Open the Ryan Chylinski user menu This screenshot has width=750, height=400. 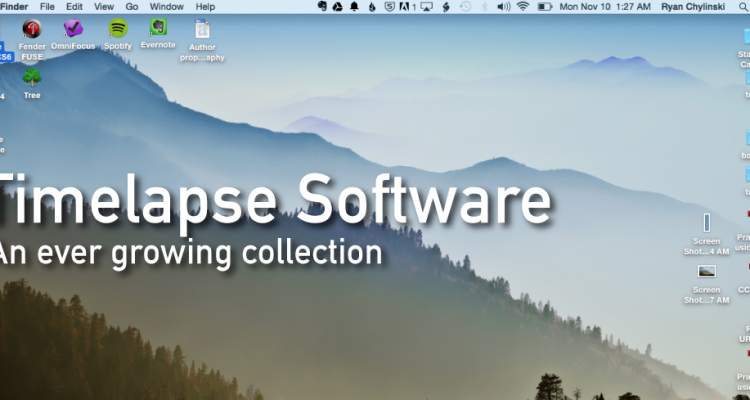(x=693, y=7)
